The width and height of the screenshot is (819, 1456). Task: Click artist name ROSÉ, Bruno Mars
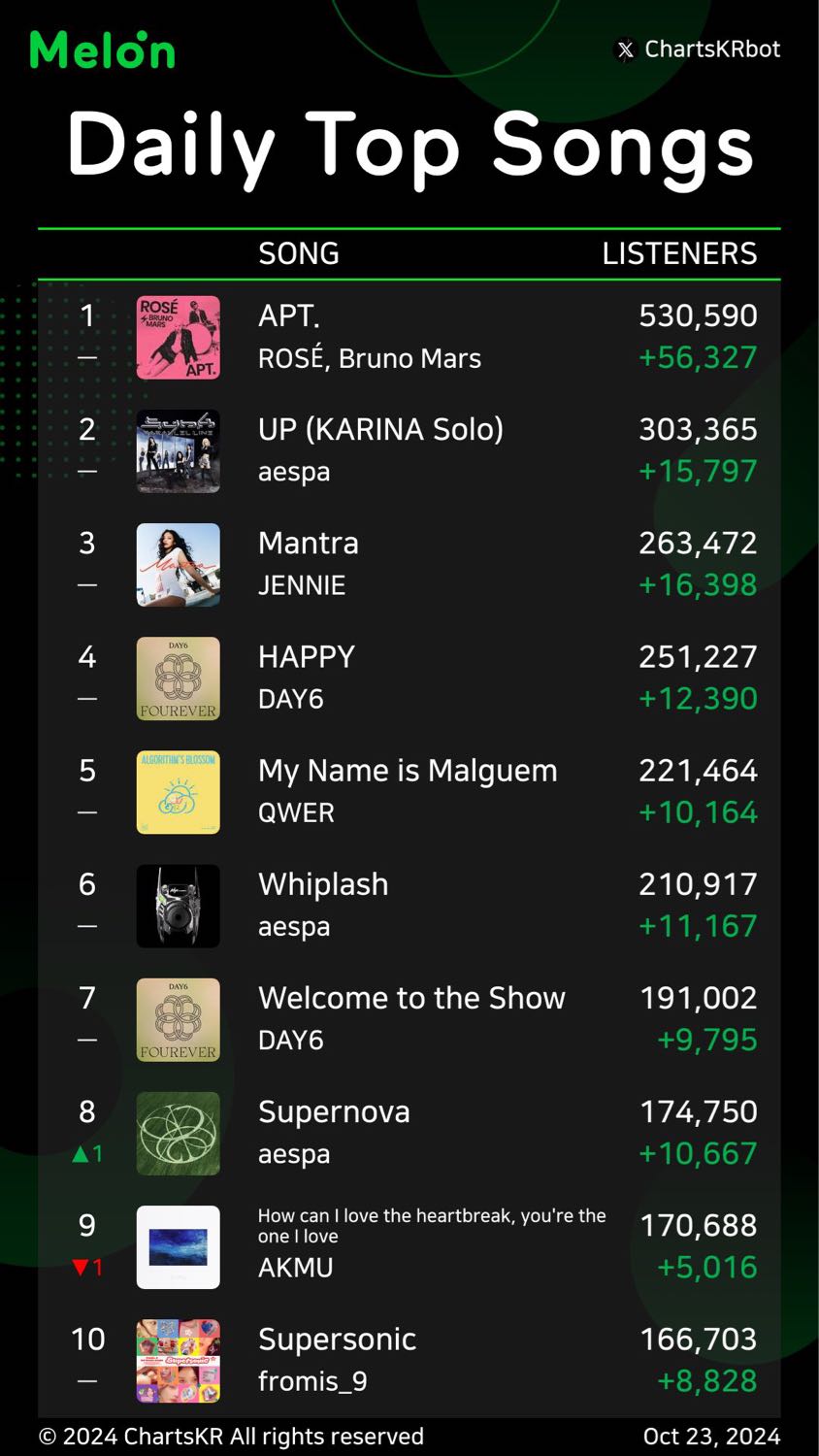tap(370, 358)
